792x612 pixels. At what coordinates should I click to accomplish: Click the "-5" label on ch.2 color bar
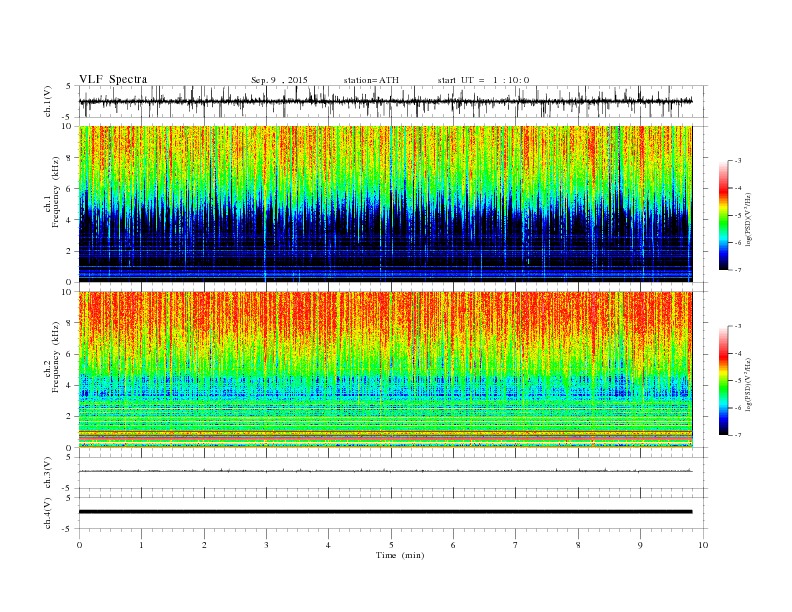(738, 381)
